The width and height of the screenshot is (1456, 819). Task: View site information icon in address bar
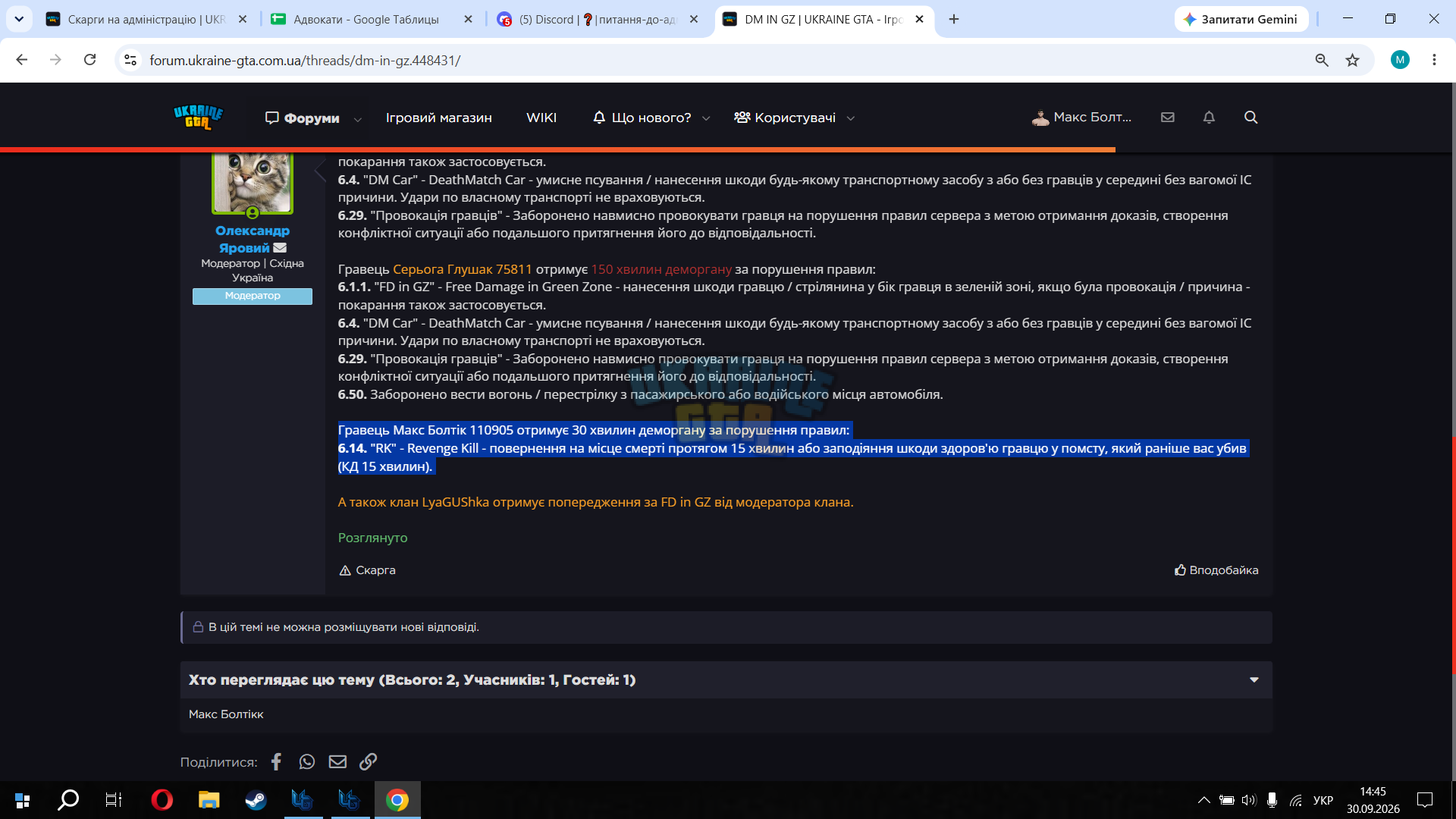click(130, 60)
